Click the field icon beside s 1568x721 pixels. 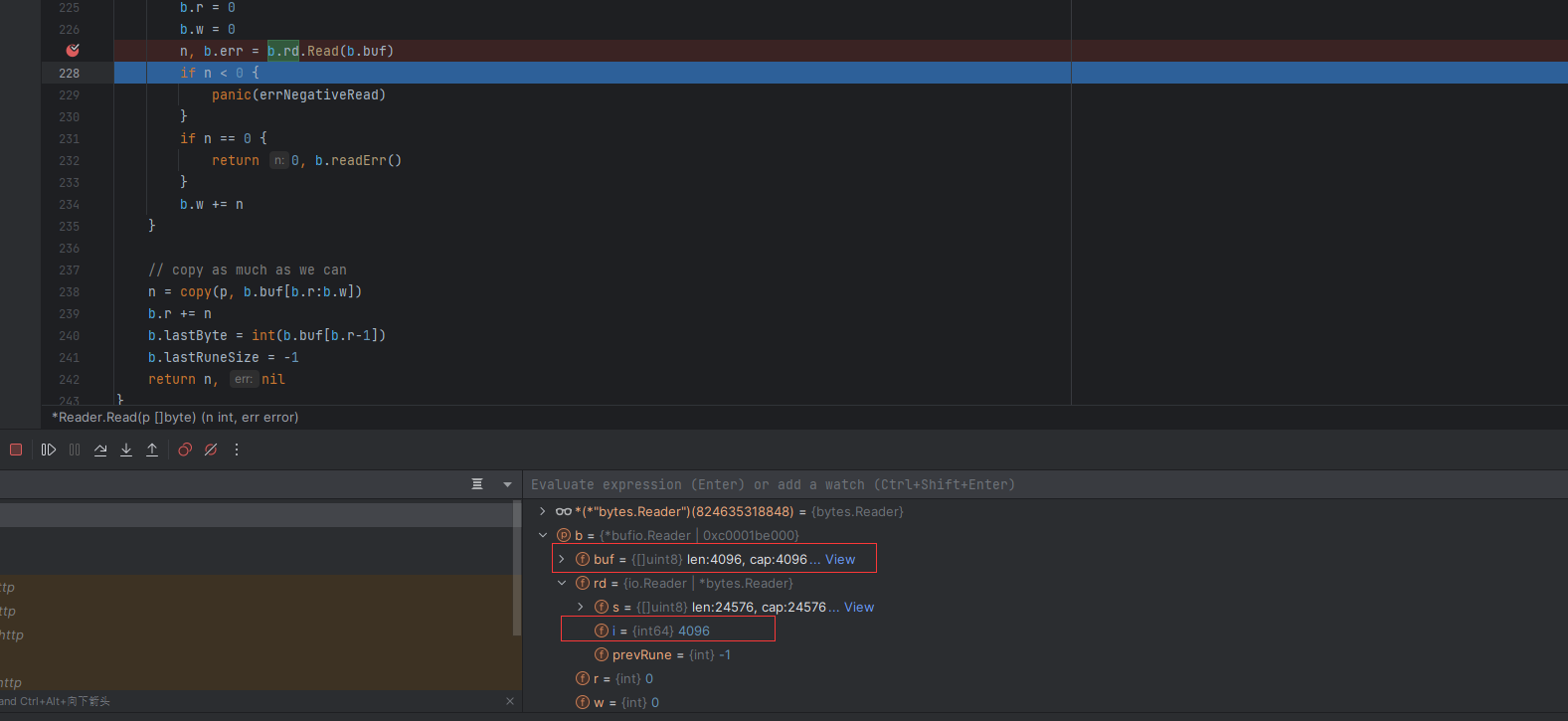pos(602,607)
